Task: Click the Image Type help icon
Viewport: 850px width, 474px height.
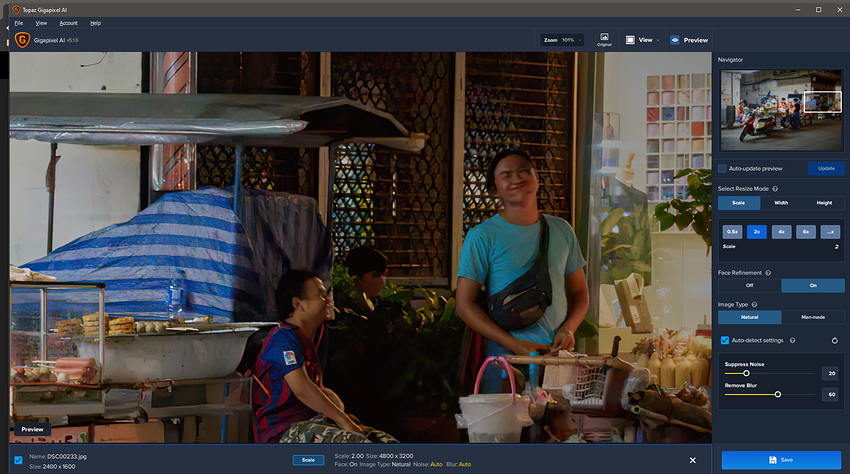Action: [754, 304]
